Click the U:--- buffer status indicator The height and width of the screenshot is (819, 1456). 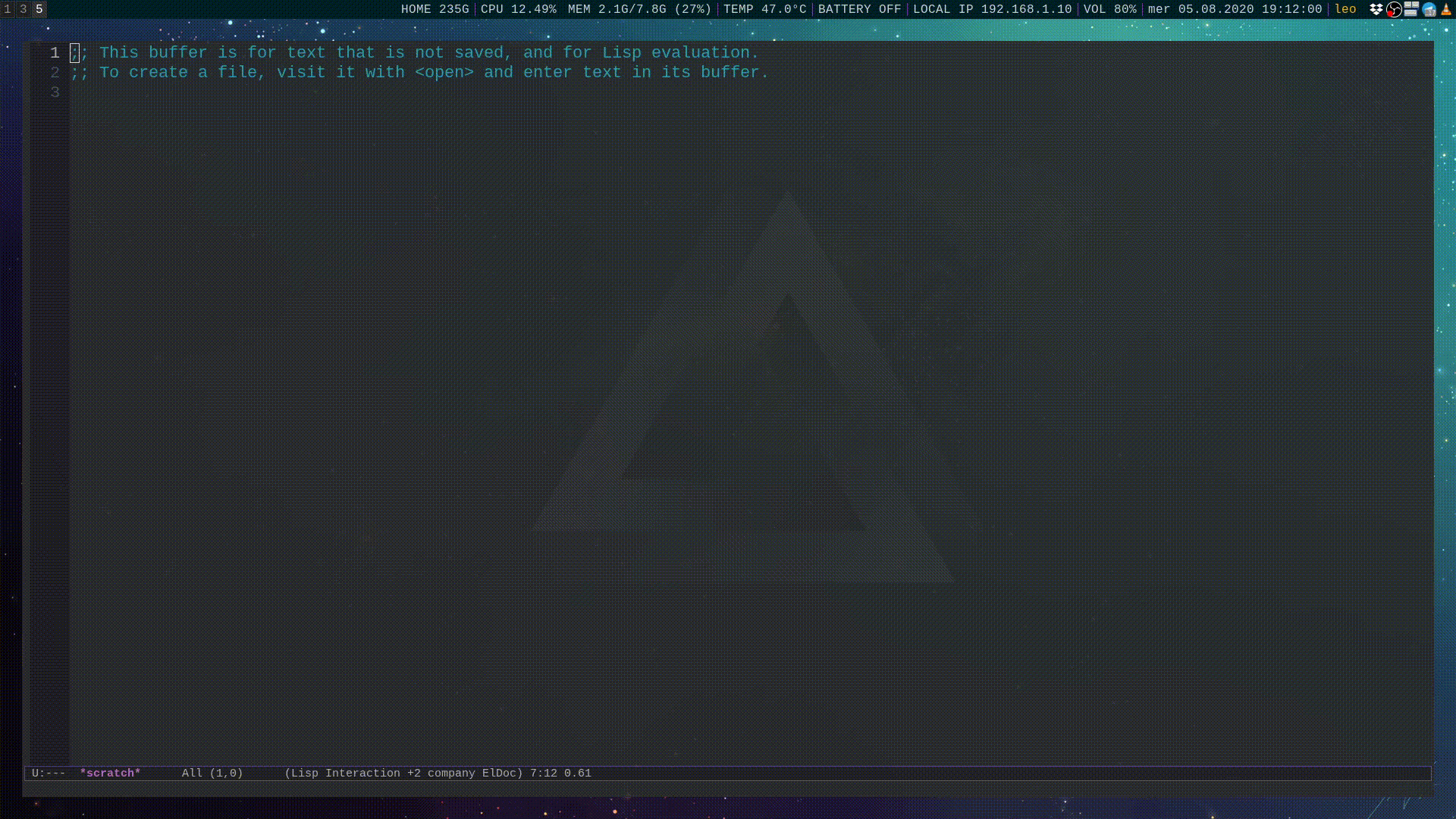coord(49,773)
